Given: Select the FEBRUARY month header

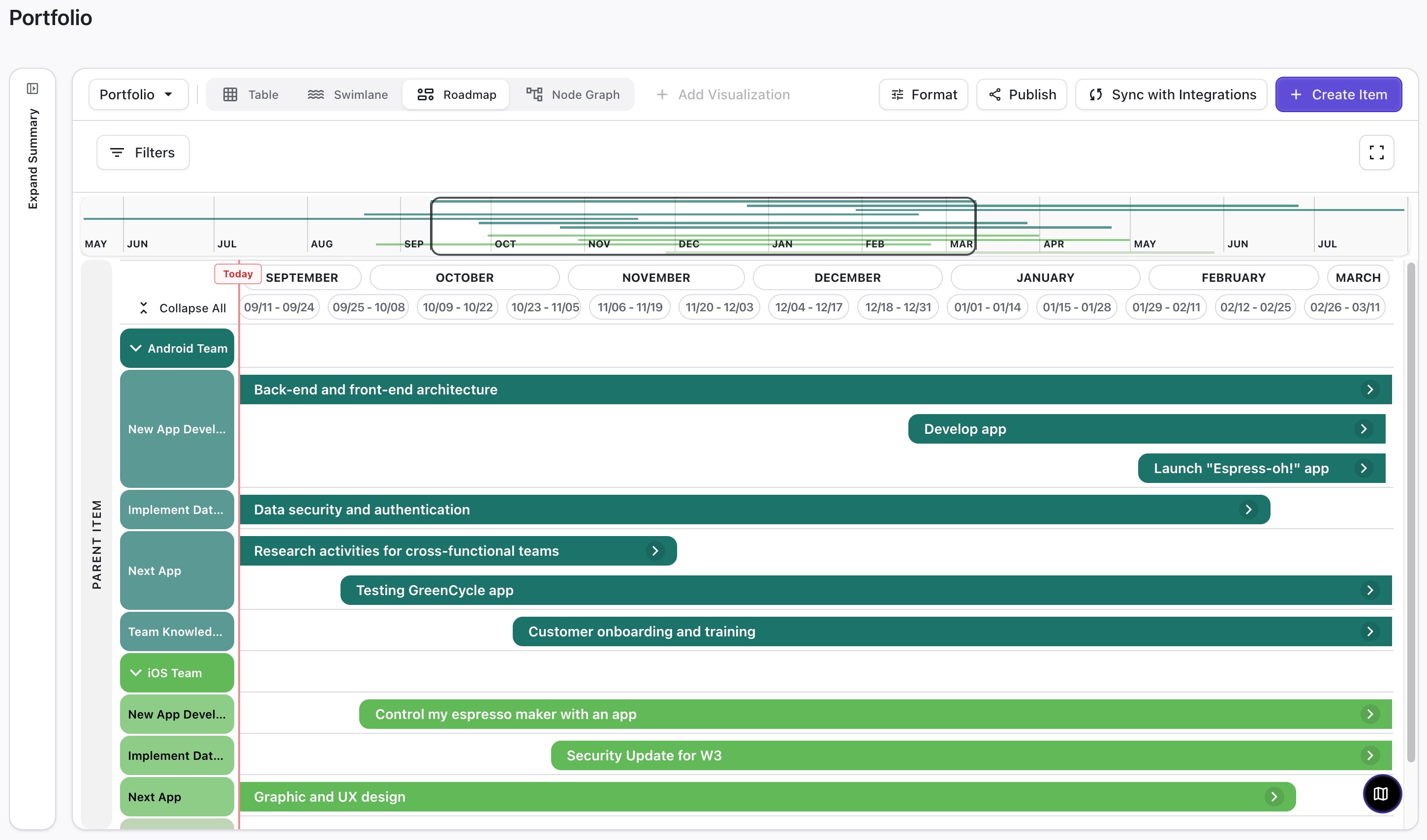Looking at the screenshot, I should click(1233, 278).
